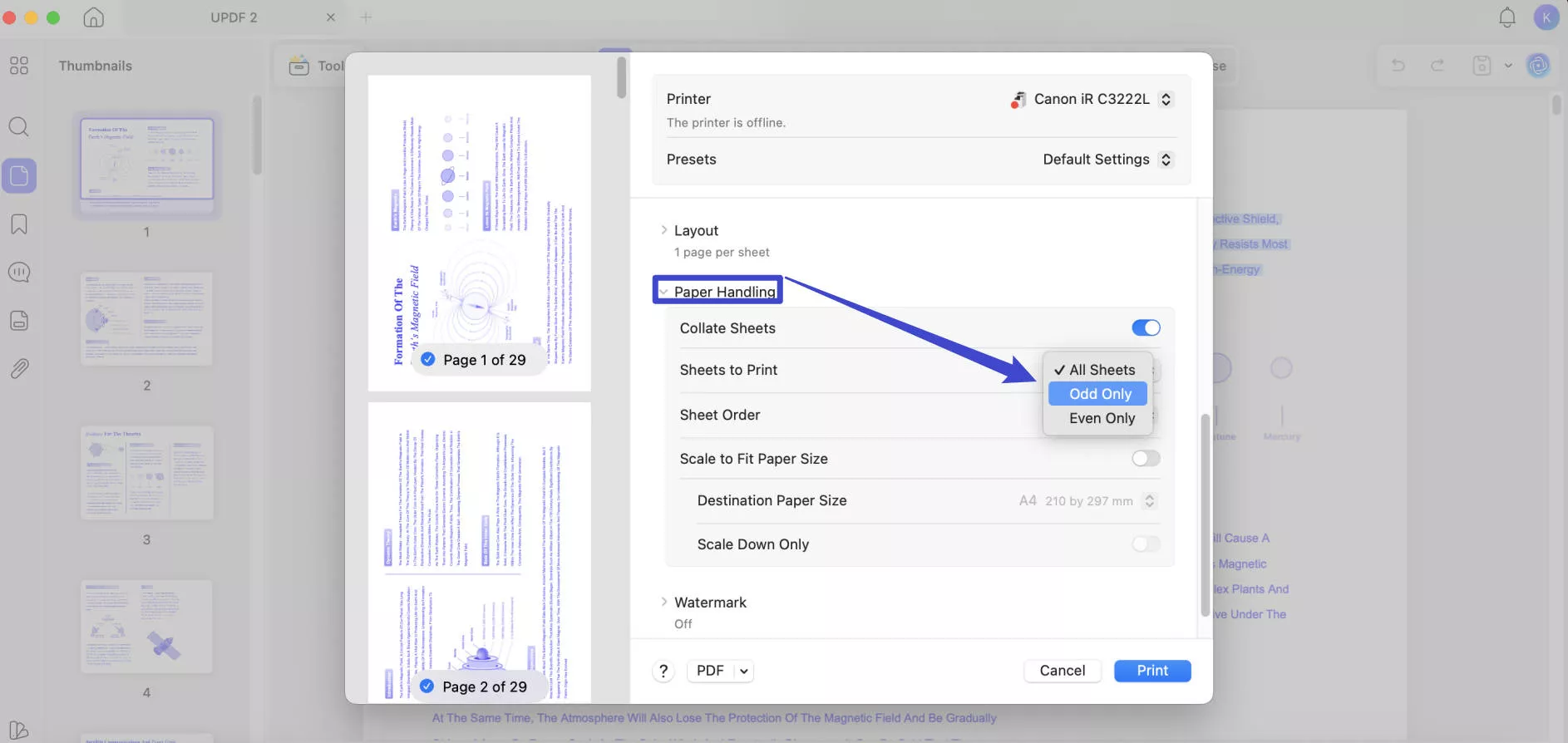
Task: Click the document window scrollbar
Action: pos(1557,106)
